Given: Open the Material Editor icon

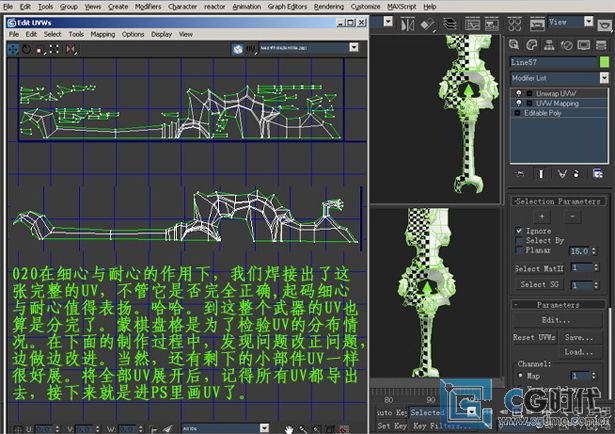Looking at the screenshot, I should point(514,25).
